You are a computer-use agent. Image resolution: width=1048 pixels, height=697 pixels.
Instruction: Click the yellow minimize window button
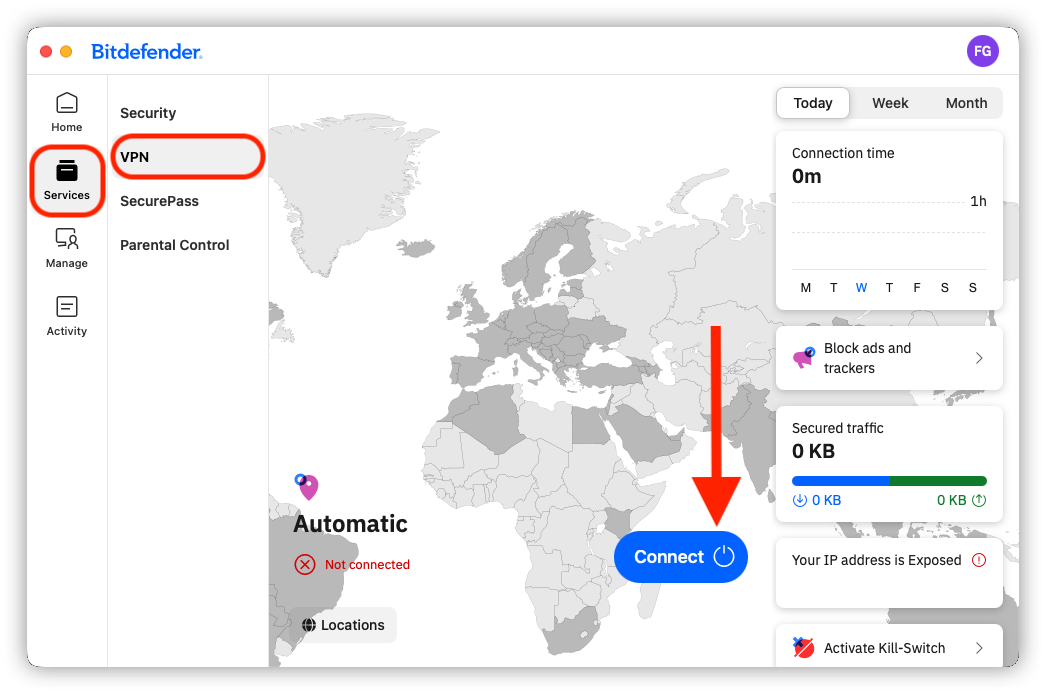[x=66, y=51]
